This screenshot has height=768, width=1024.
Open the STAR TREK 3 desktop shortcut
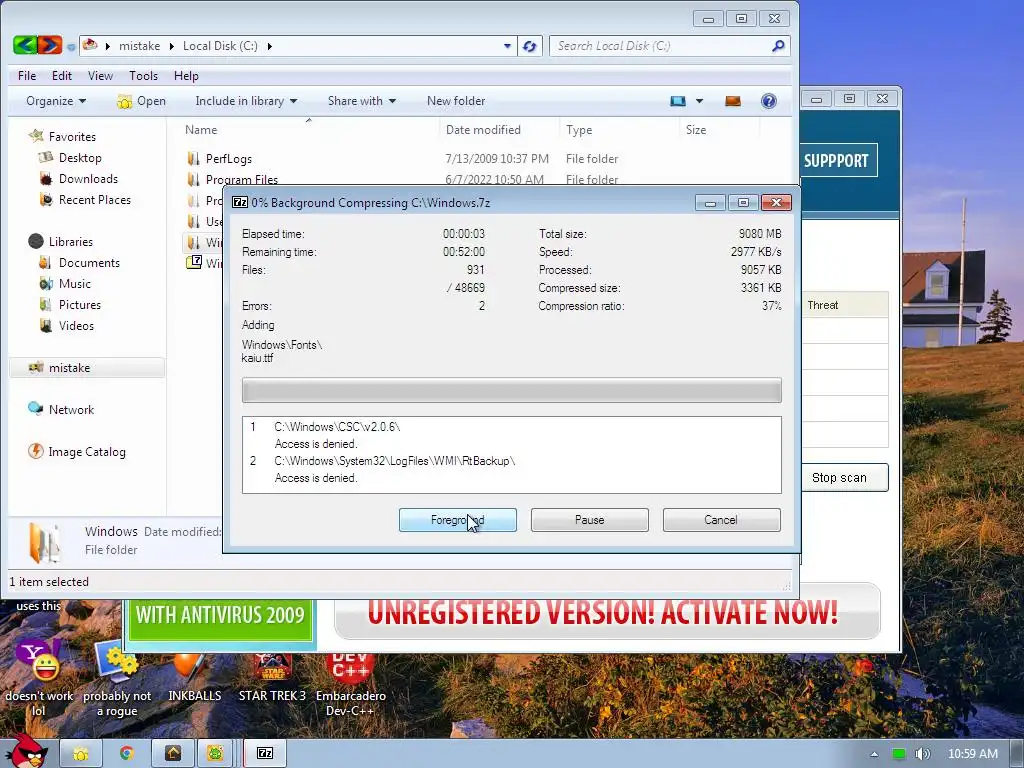pos(272,679)
